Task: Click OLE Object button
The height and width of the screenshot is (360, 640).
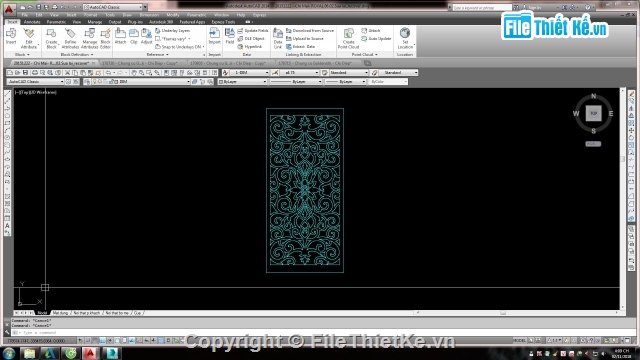Action: (x=251, y=38)
